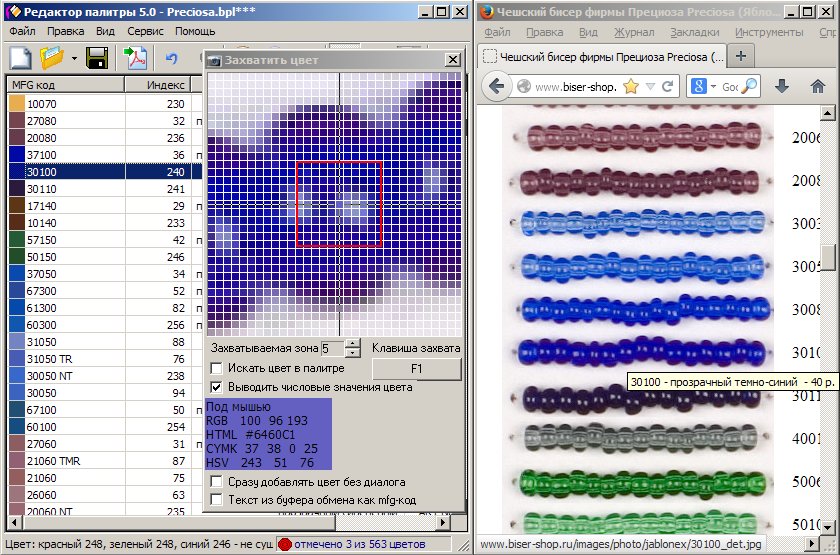Screen dimensions: 840x555
Task: Bookmark the page with the star icon
Action: (631, 87)
